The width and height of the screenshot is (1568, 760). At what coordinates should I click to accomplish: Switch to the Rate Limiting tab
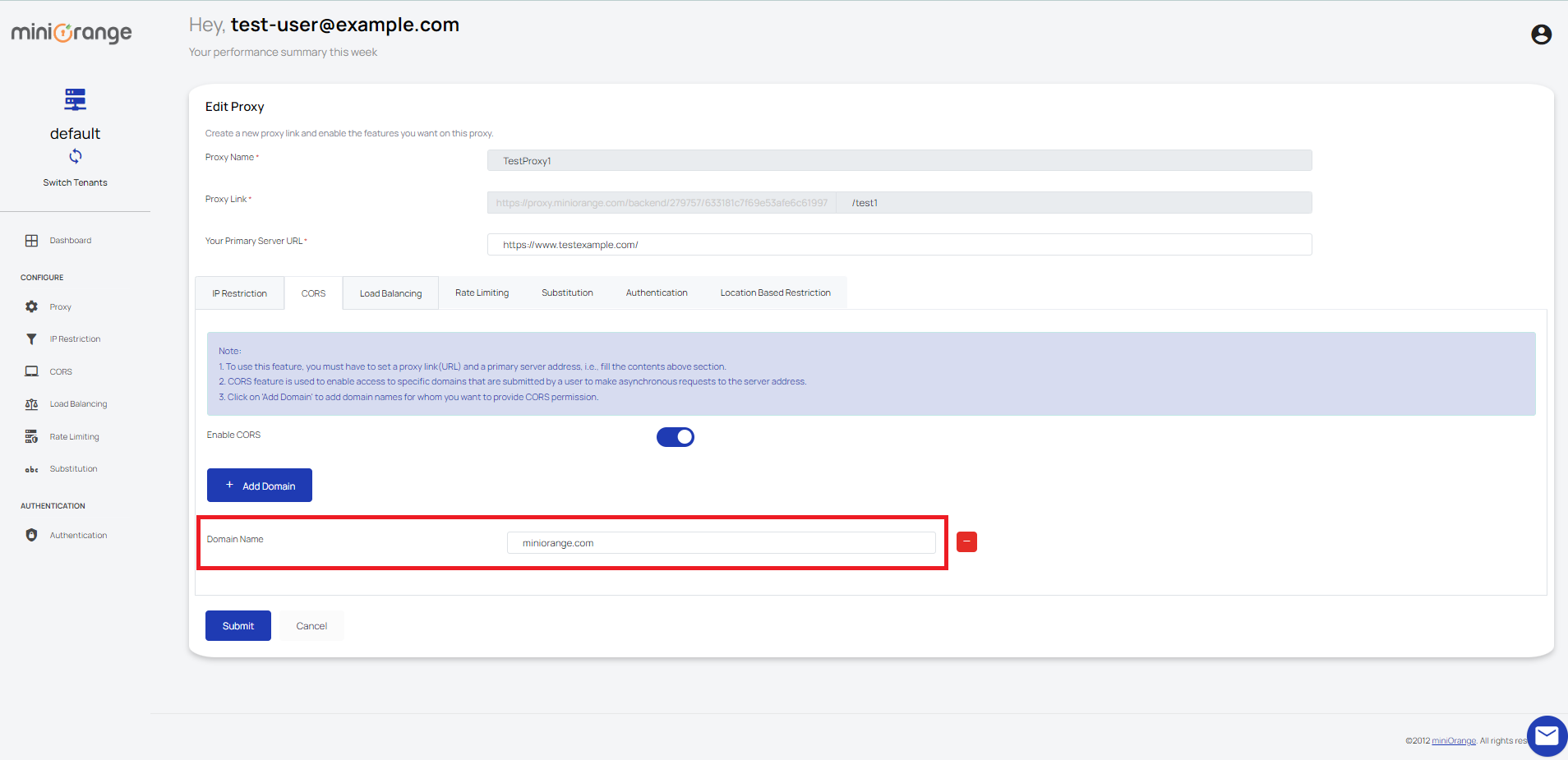pos(482,292)
